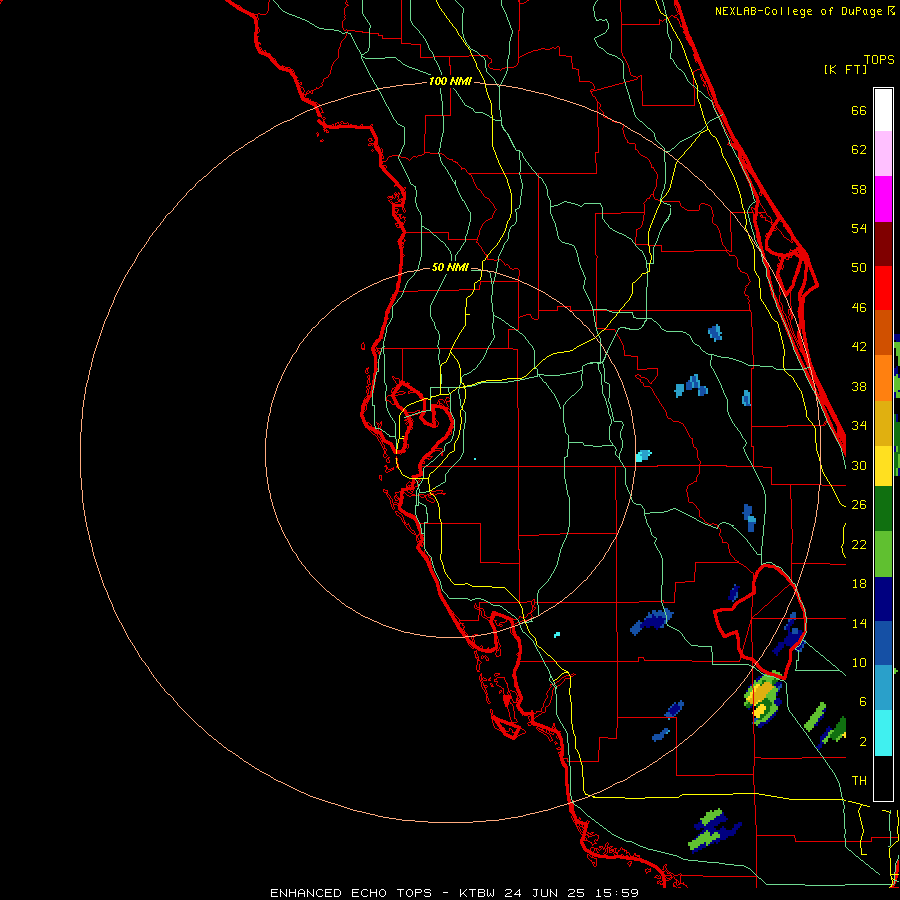Click the legend value label '54'
The image size is (900, 900).
[859, 228]
